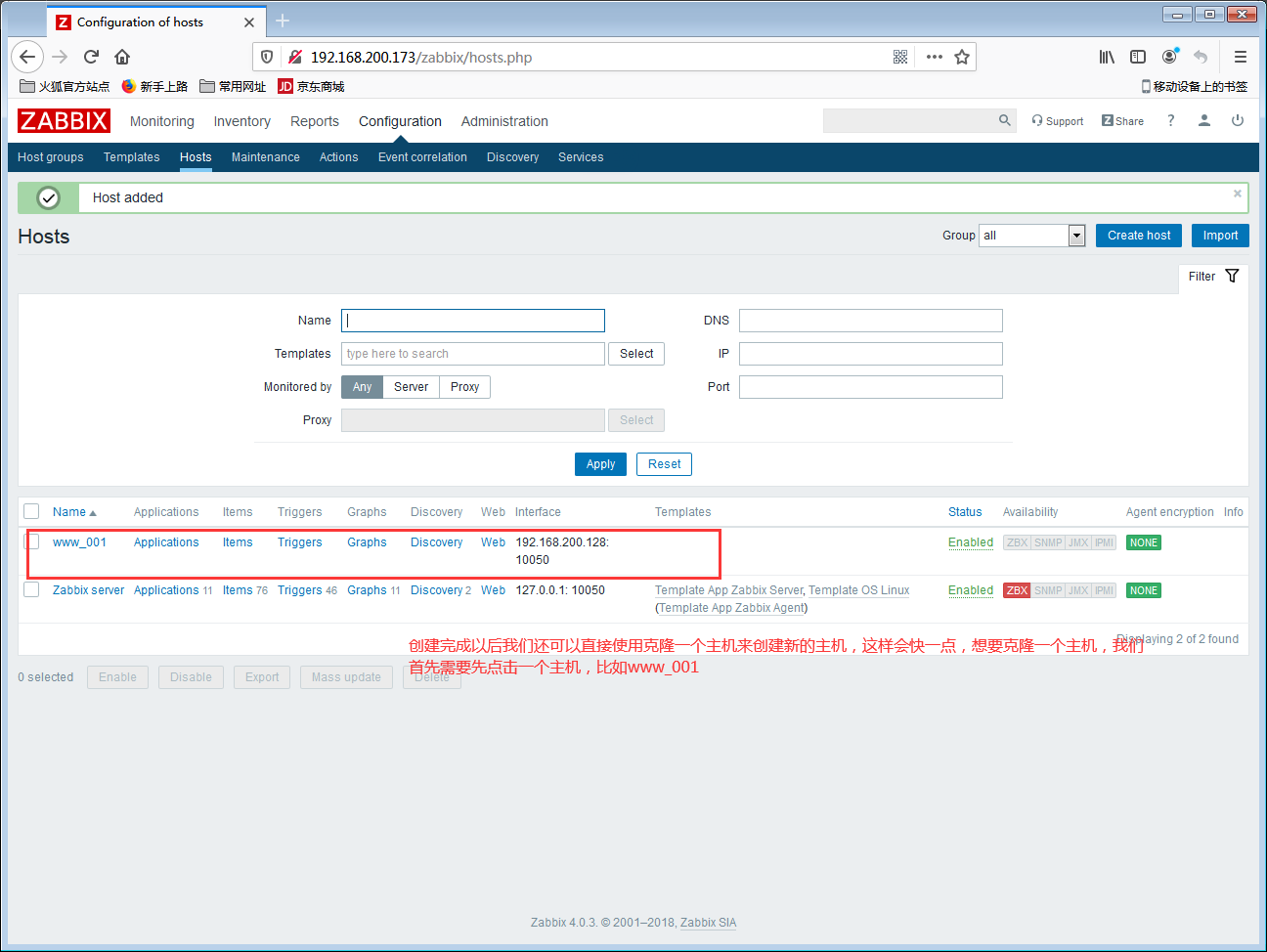Dismiss the Host added message

(x=1238, y=194)
